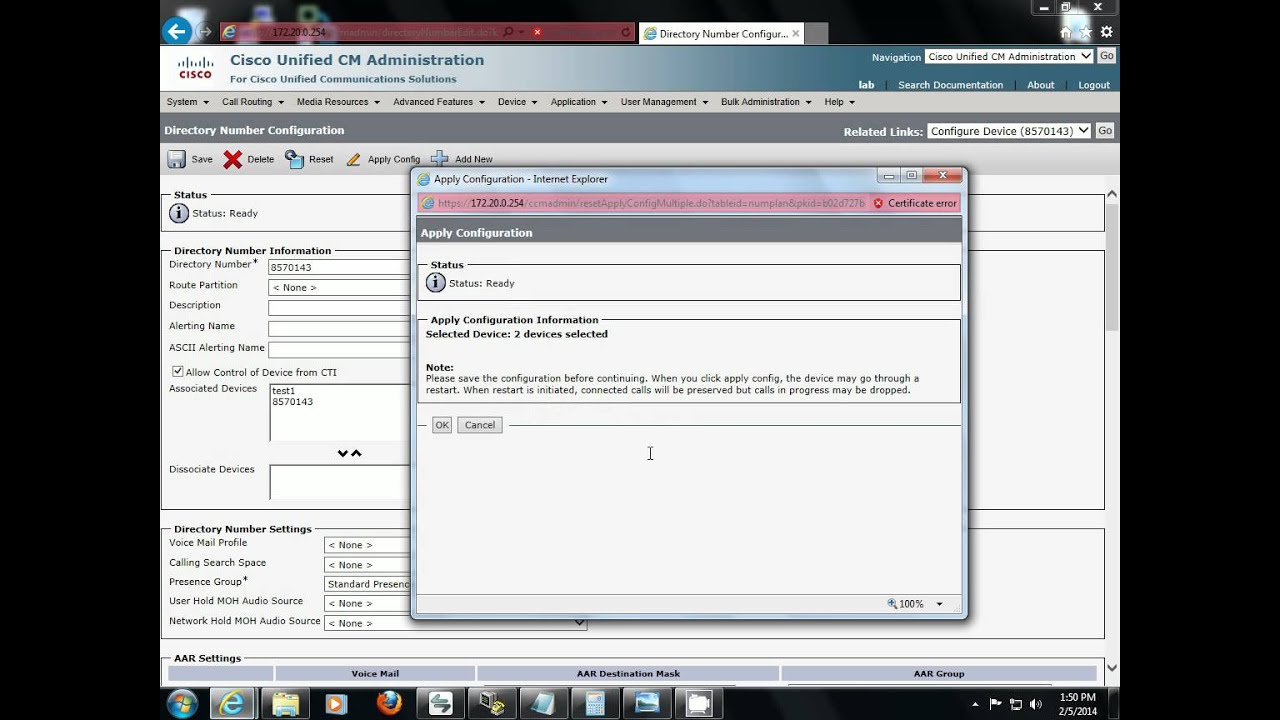
Task: Open Windows Media Player from taskbar
Action: [x=336, y=704]
